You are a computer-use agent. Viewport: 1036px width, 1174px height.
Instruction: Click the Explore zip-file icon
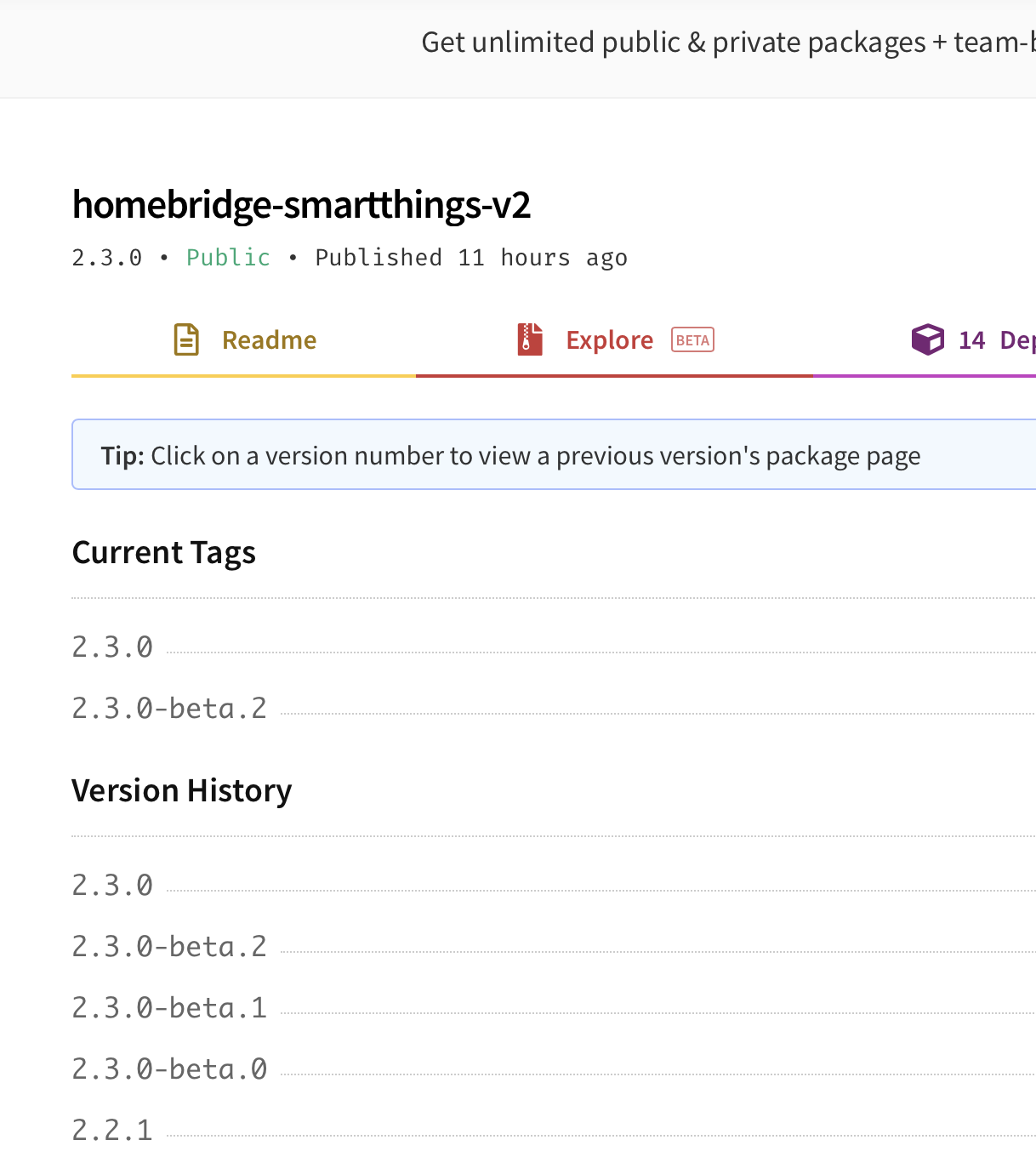[x=528, y=339]
